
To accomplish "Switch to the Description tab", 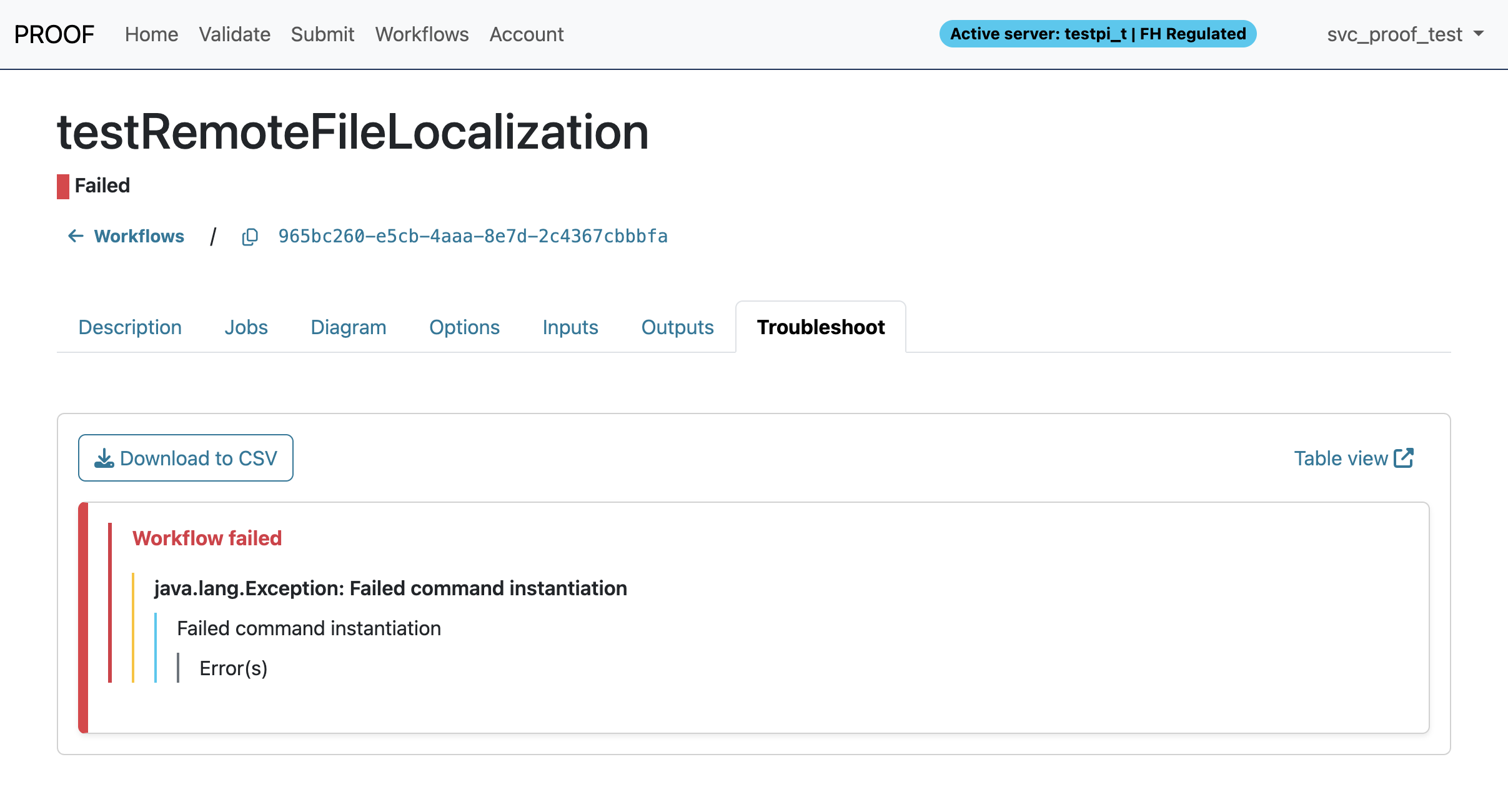I will click(130, 327).
